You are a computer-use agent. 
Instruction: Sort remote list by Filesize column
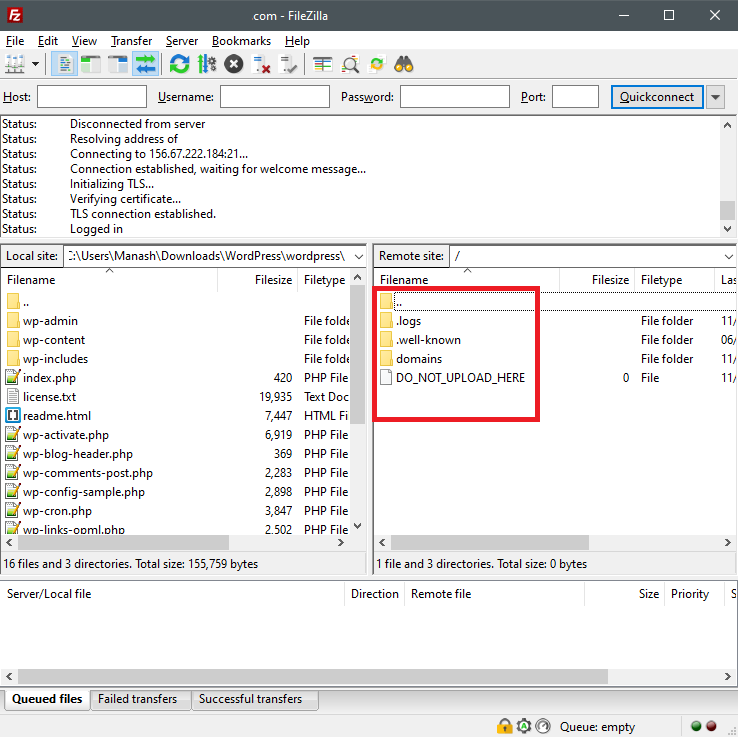(597, 280)
